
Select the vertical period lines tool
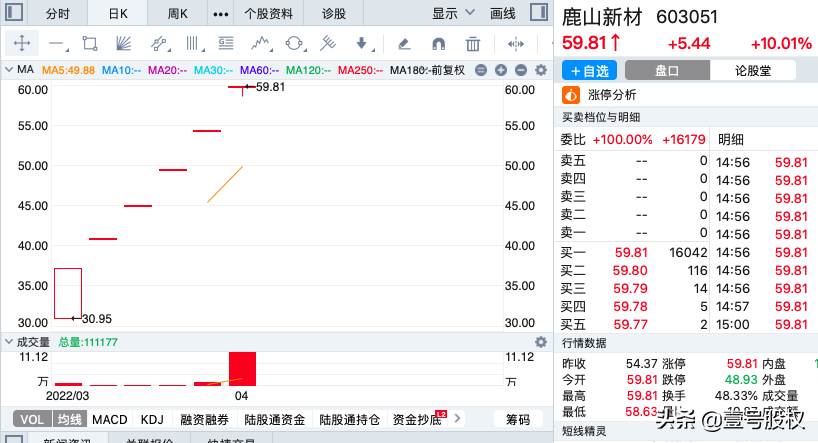click(194, 43)
